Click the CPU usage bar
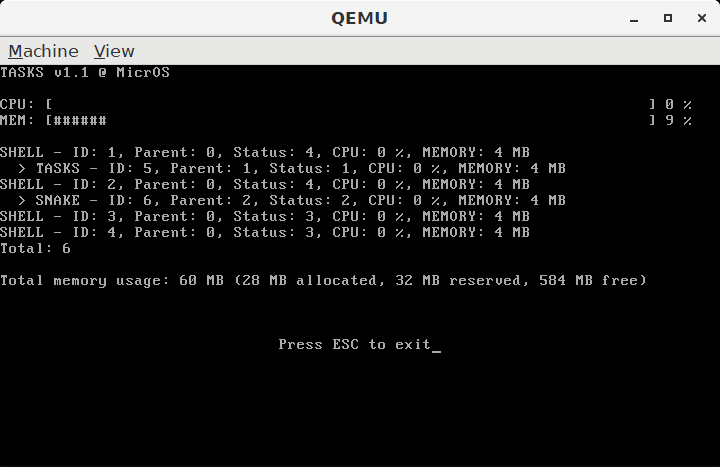 point(351,105)
